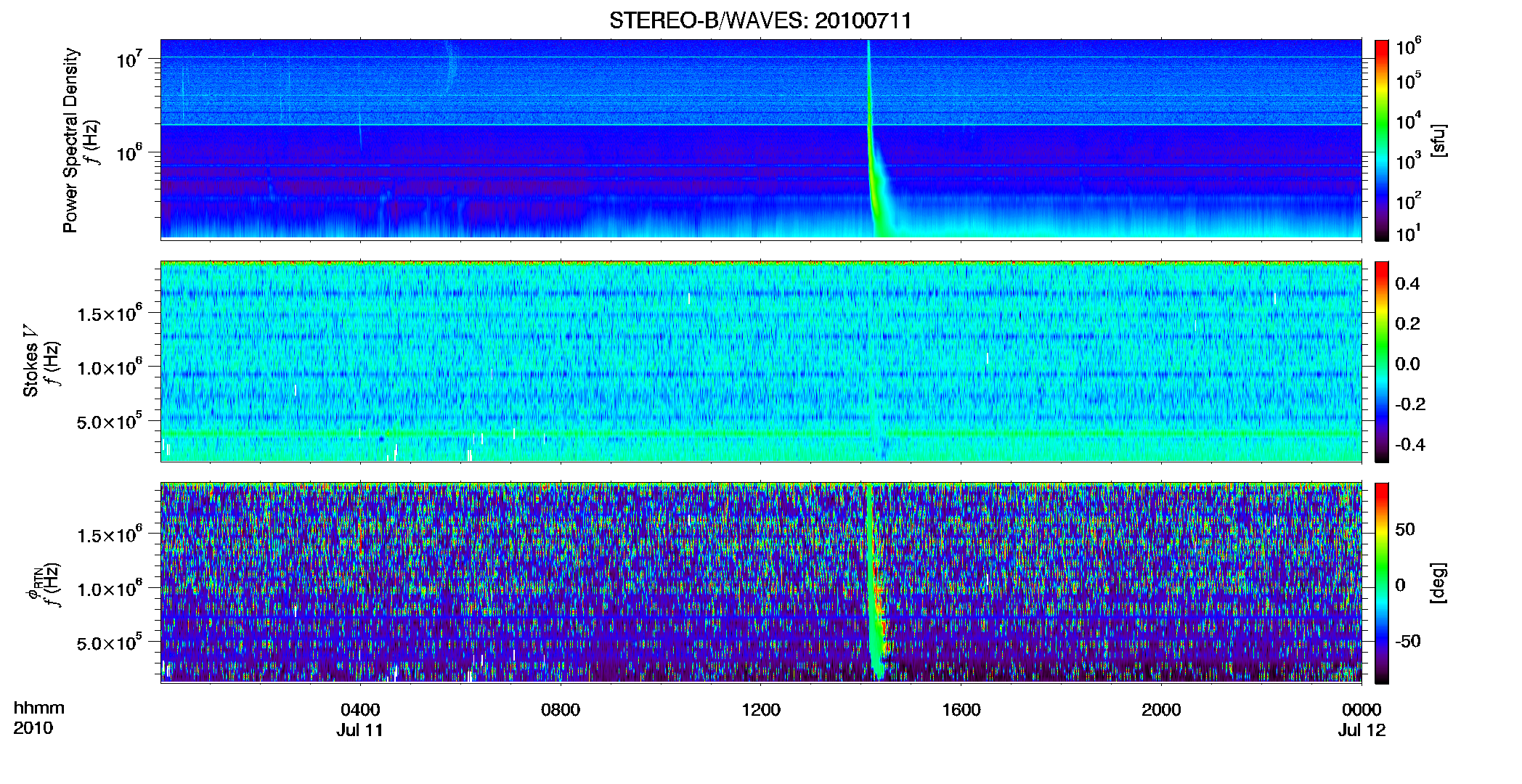Select the sfu power spectral density color bar
This screenshot has height=784, width=1522.
[x=1382, y=140]
